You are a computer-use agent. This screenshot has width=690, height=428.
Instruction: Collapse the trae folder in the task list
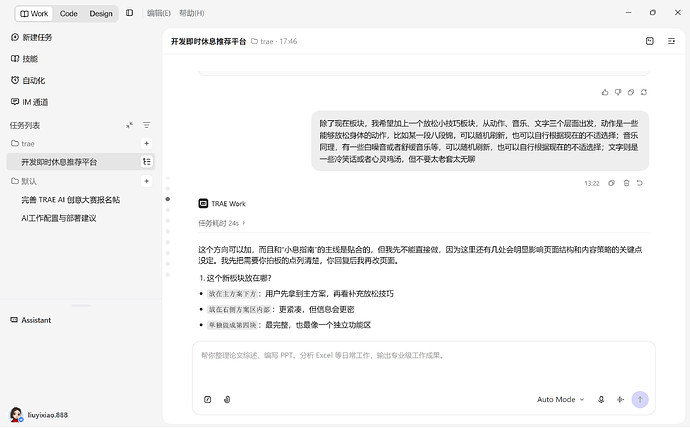[x=23, y=143]
